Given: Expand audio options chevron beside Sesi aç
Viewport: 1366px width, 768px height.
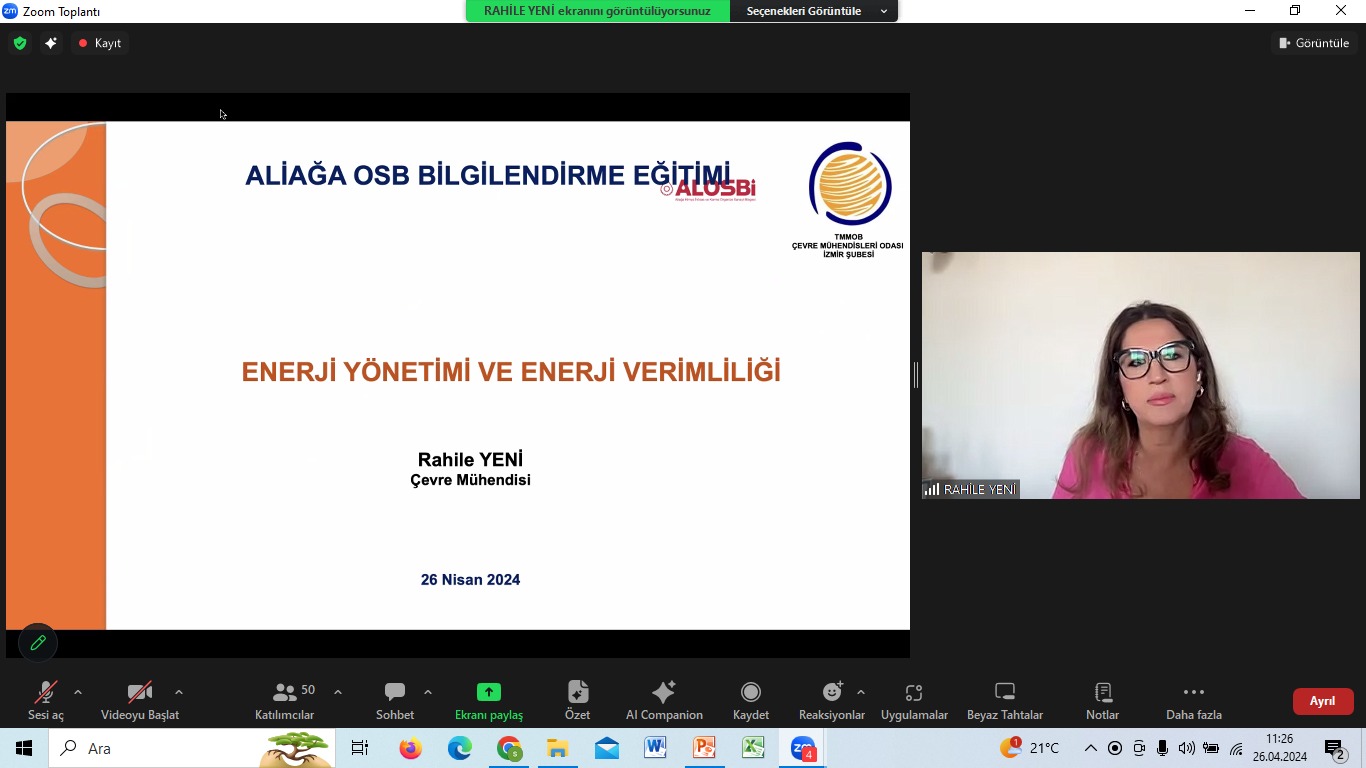Looking at the screenshot, I should click(78, 690).
